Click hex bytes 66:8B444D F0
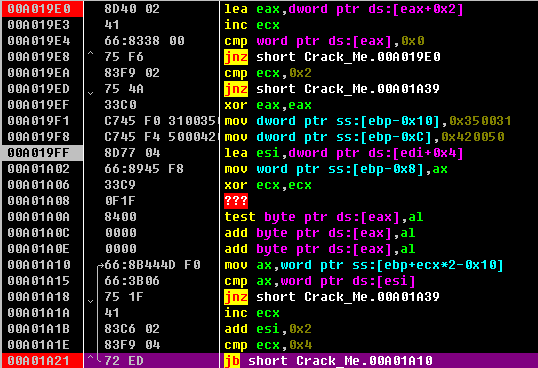538x368 pixels. pyautogui.click(x=152, y=265)
